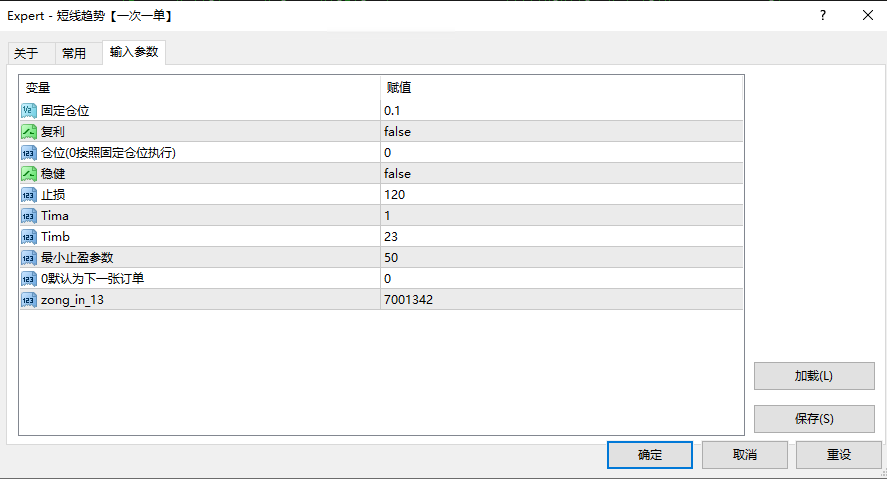Select the 复利 false value cell
Image resolution: width=887 pixels, height=479 pixels.
[x=560, y=132]
